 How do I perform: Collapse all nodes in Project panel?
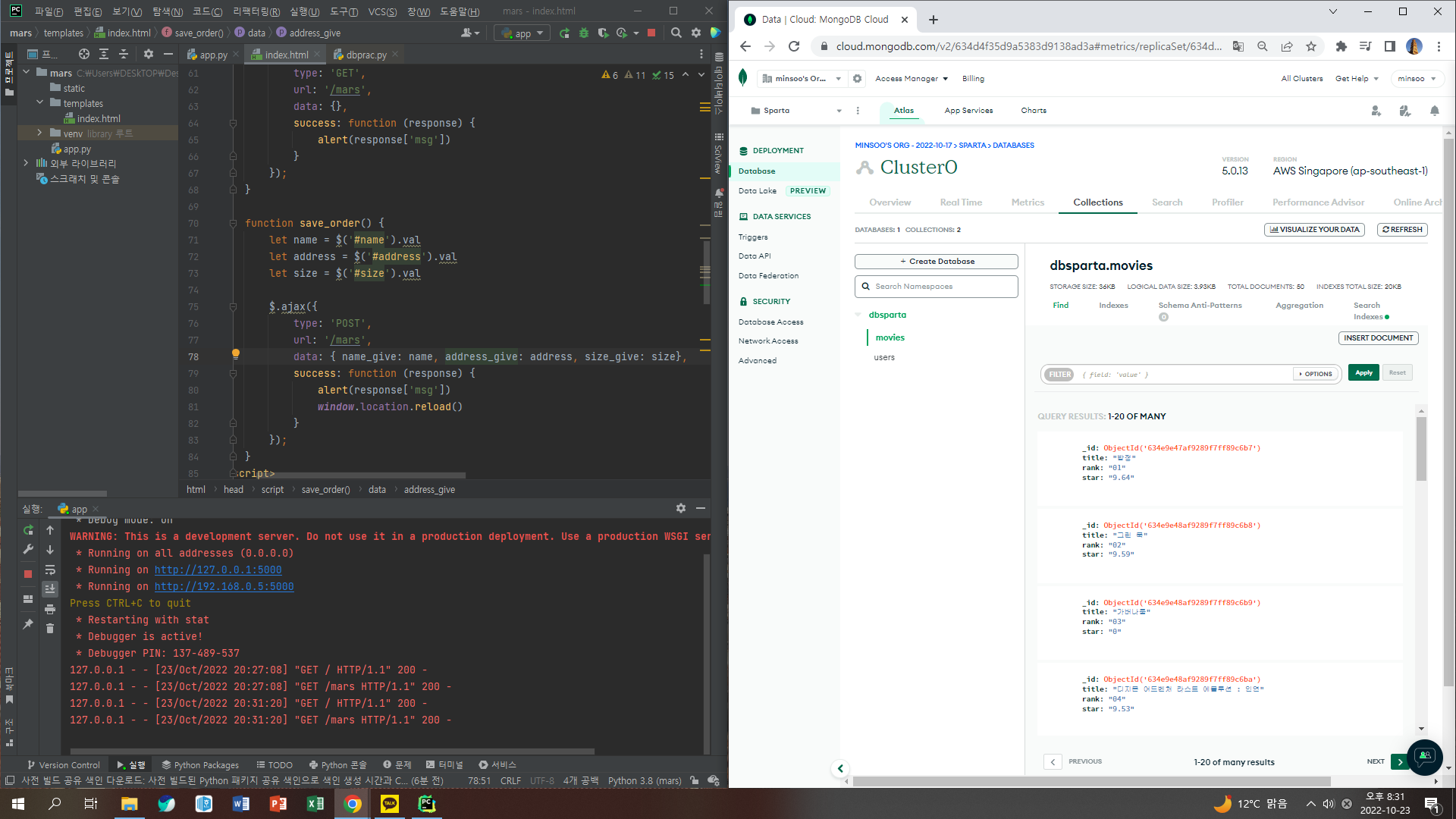124,54
